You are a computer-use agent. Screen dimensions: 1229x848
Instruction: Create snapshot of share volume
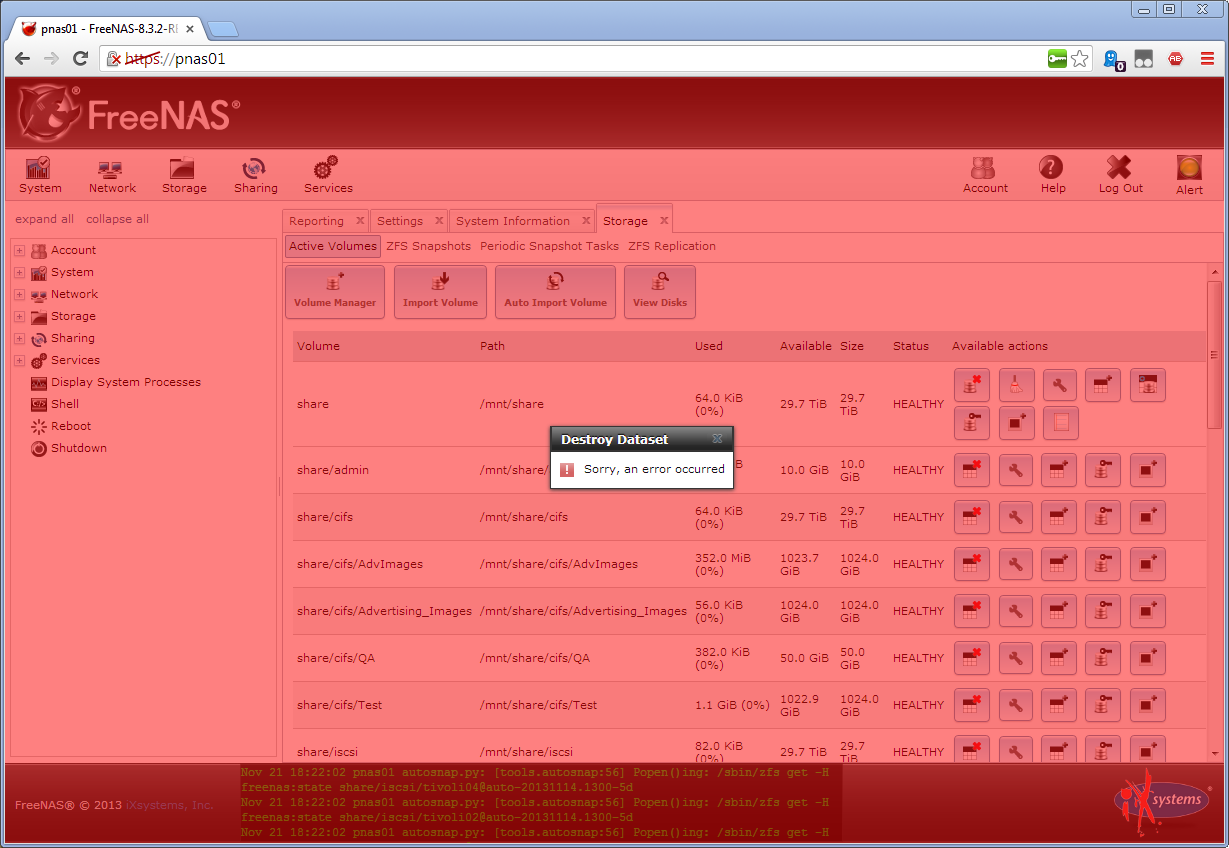coord(1016,423)
